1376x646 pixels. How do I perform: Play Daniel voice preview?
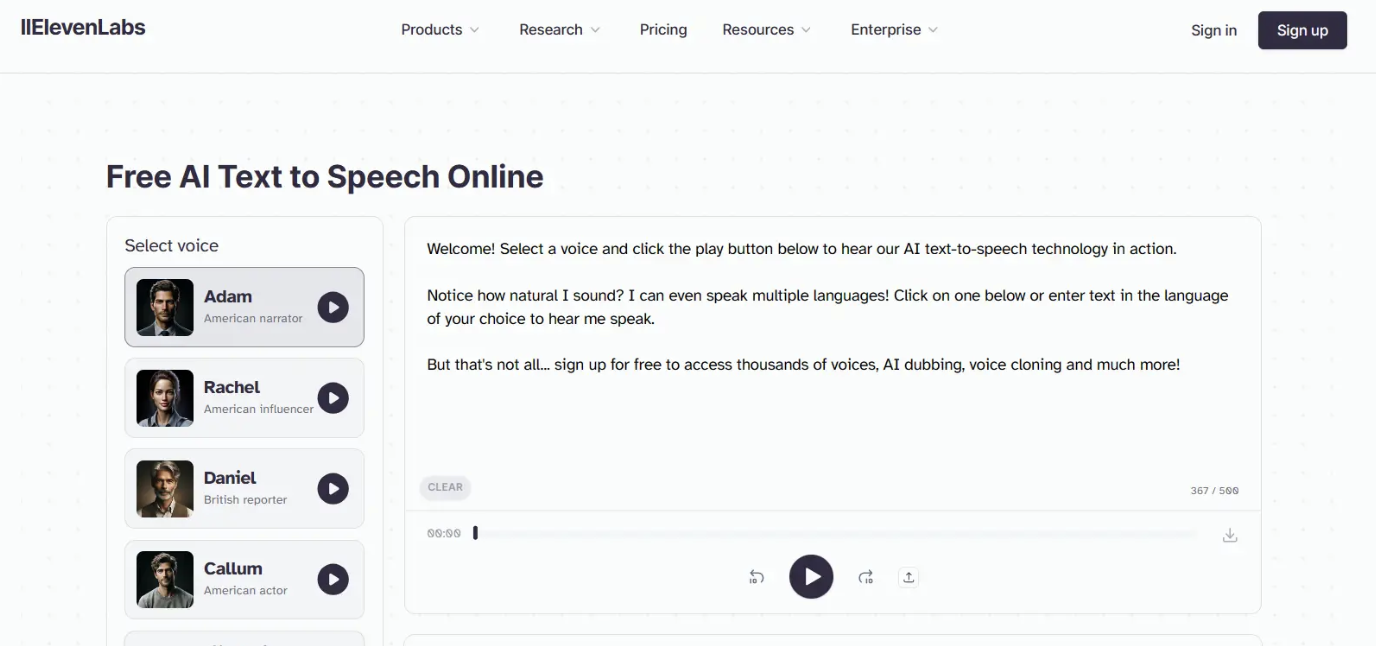333,488
